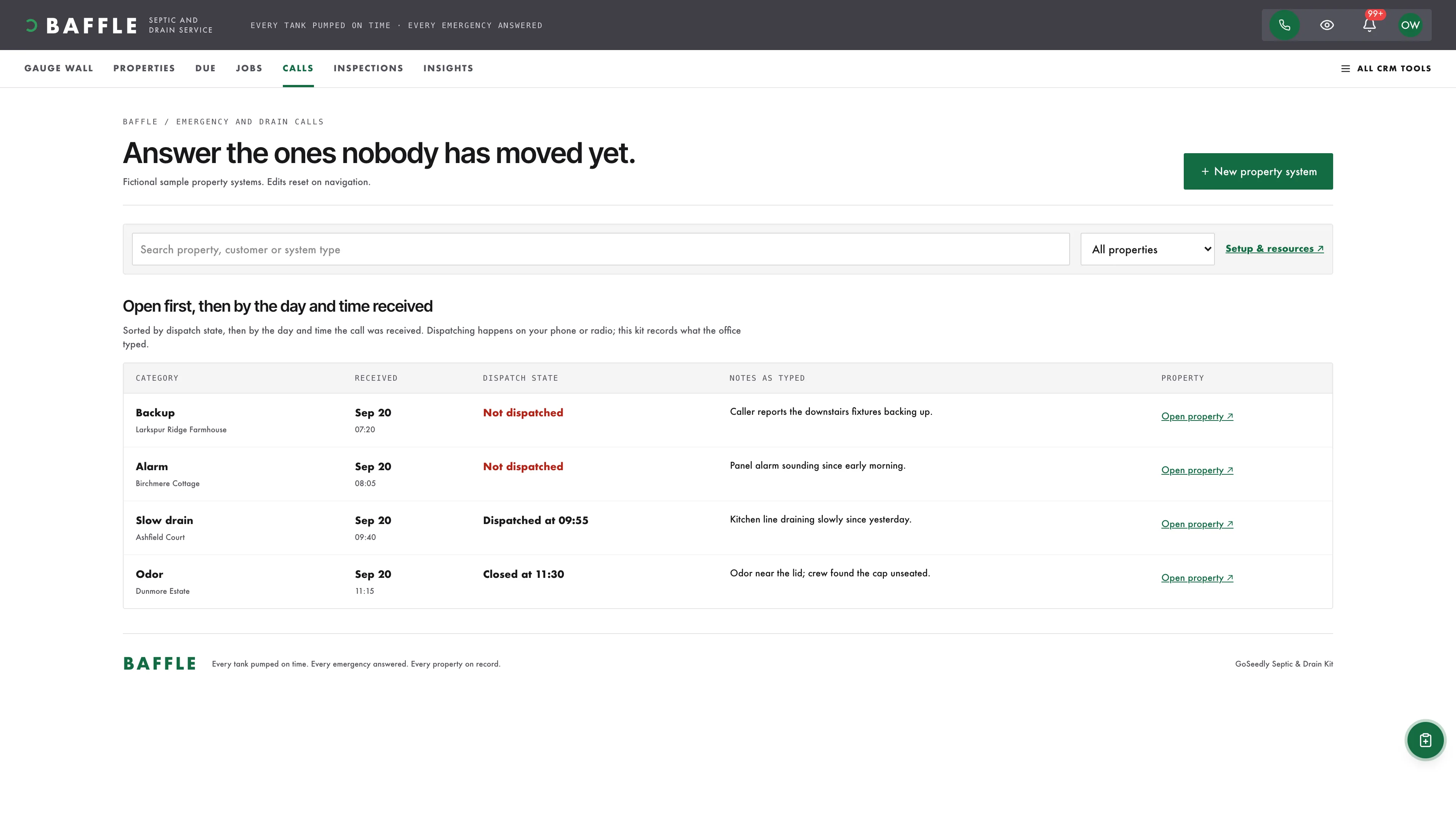This screenshot has width=1456, height=819.
Task: Follow the Setup & resources link
Action: point(1274,249)
